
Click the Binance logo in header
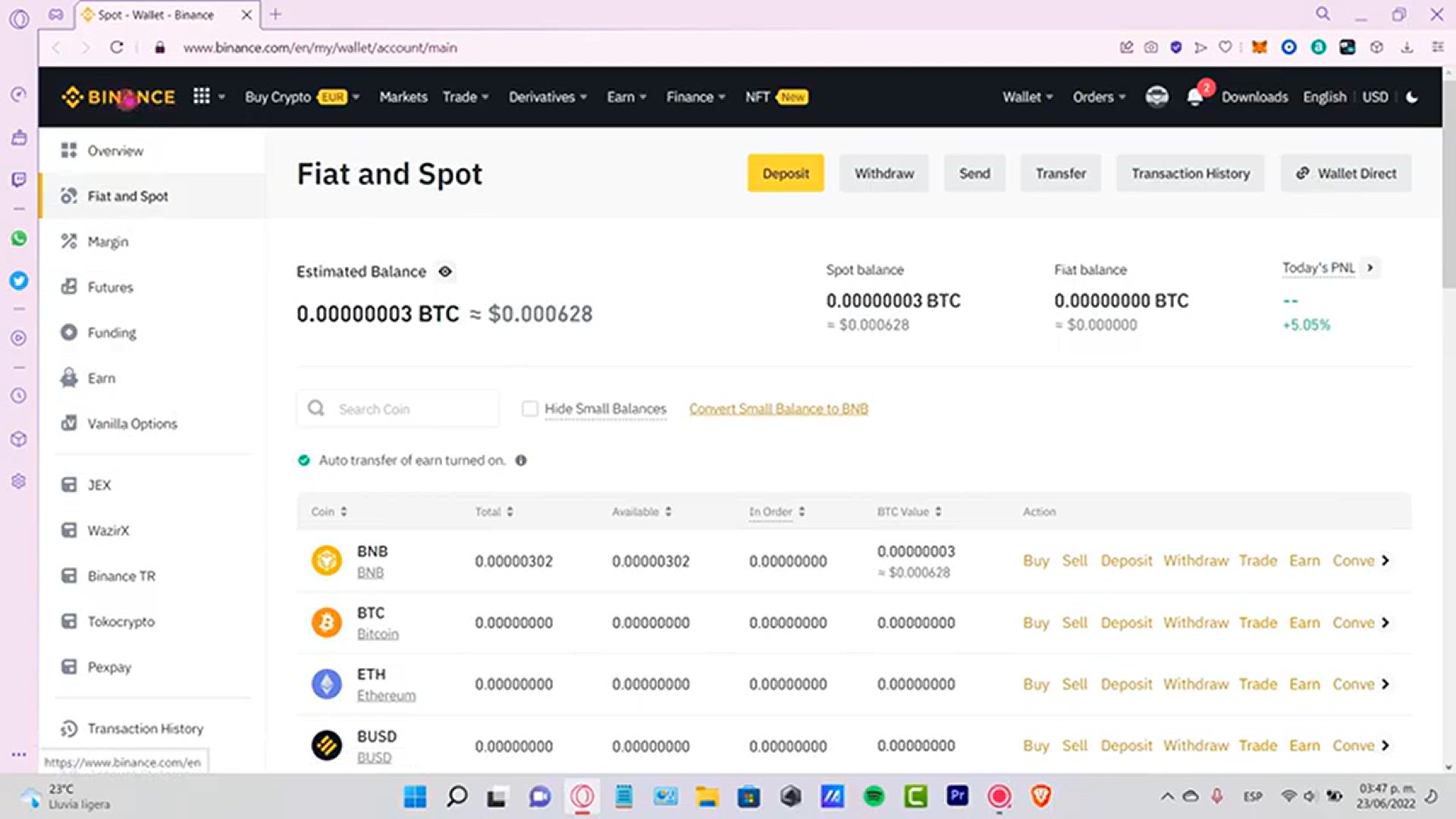(x=118, y=97)
